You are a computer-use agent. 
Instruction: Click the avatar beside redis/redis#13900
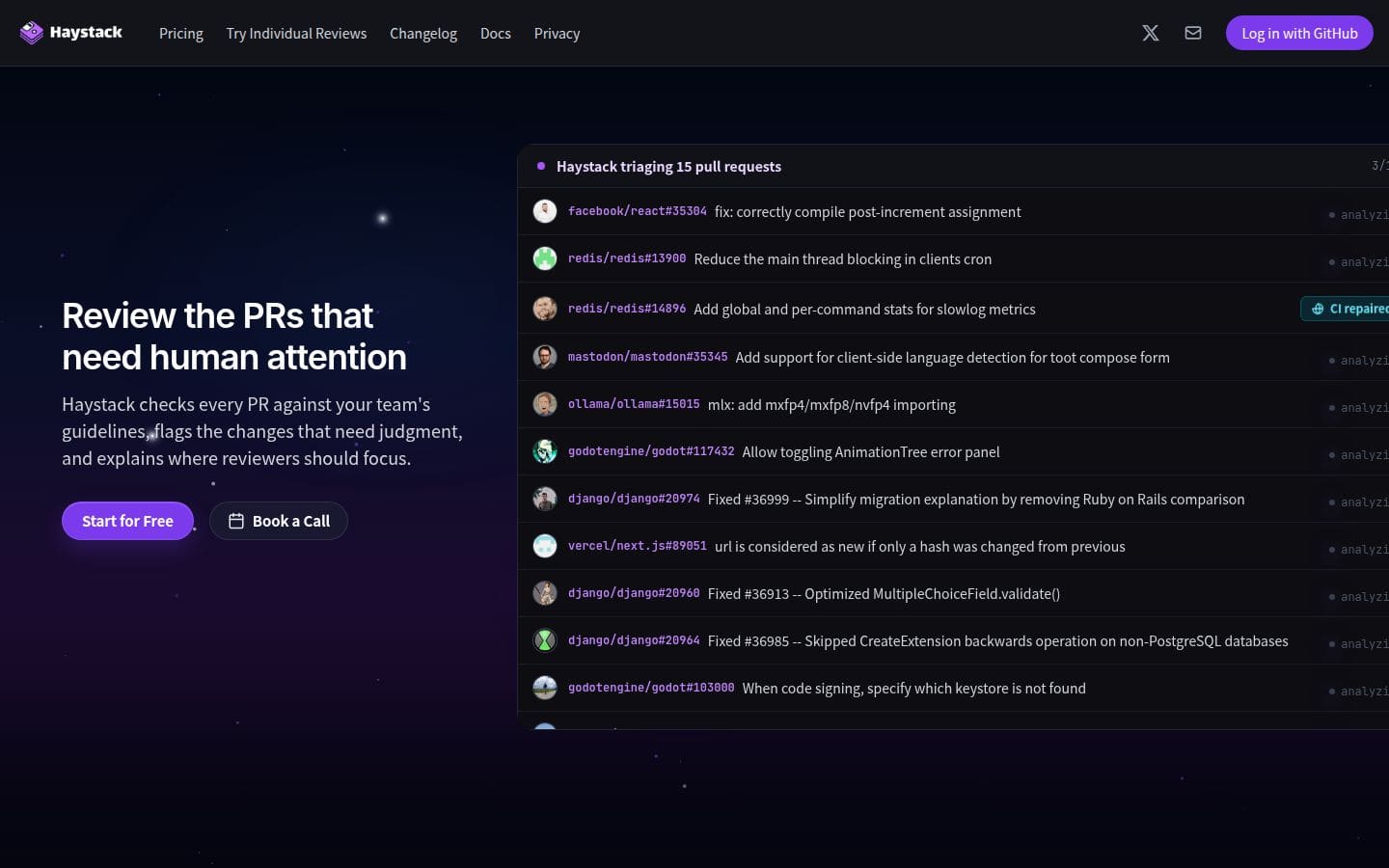545,258
